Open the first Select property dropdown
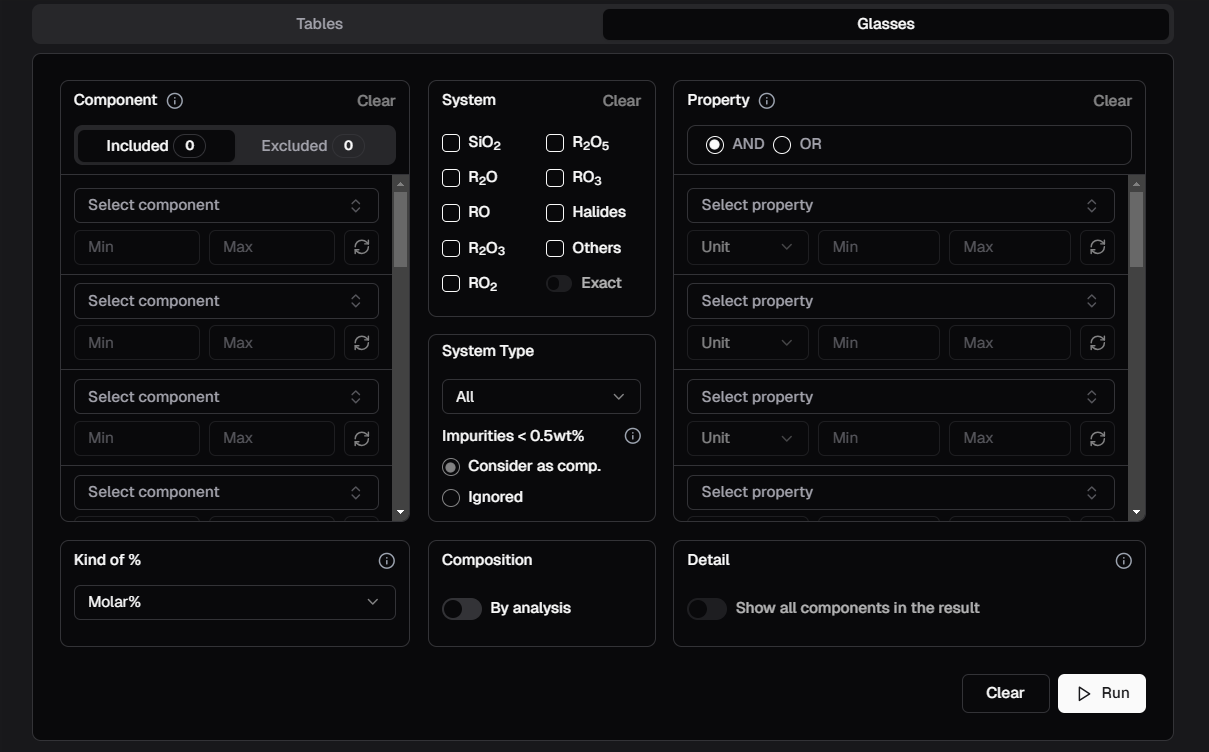Viewport: 1209px width, 752px height. pyautogui.click(x=900, y=205)
